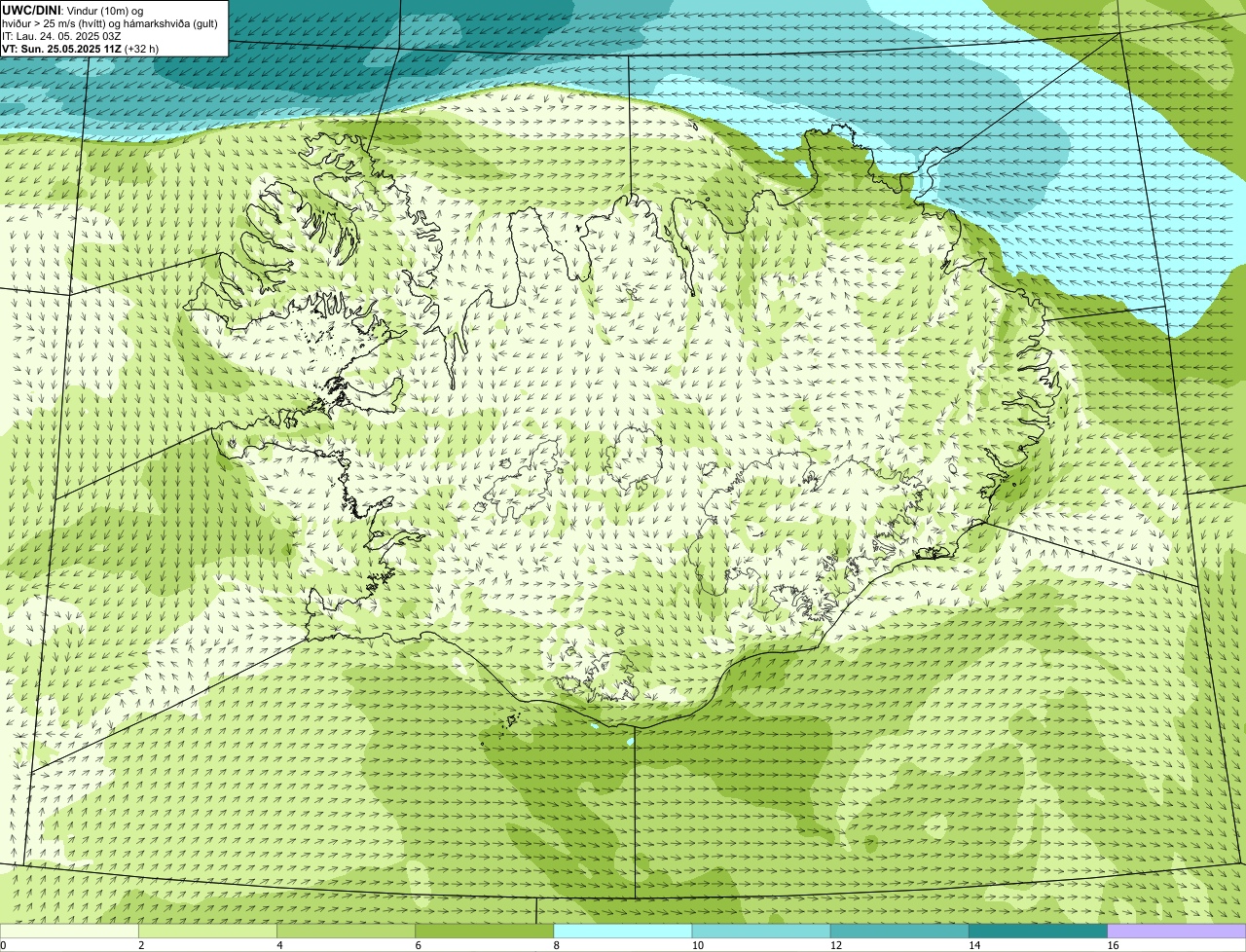1246x952 pixels.
Task: Click the legend scale label "10"
Action: tap(698, 945)
